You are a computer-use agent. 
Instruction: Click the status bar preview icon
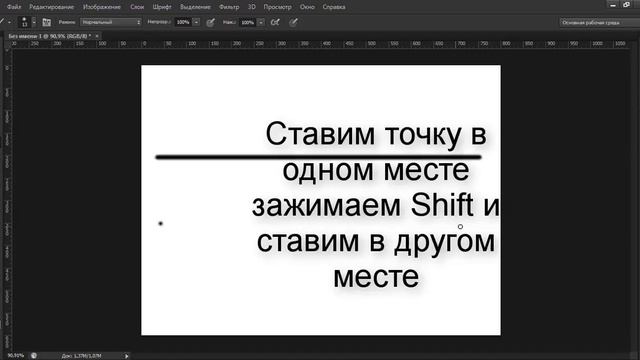pyautogui.click(x=34, y=356)
